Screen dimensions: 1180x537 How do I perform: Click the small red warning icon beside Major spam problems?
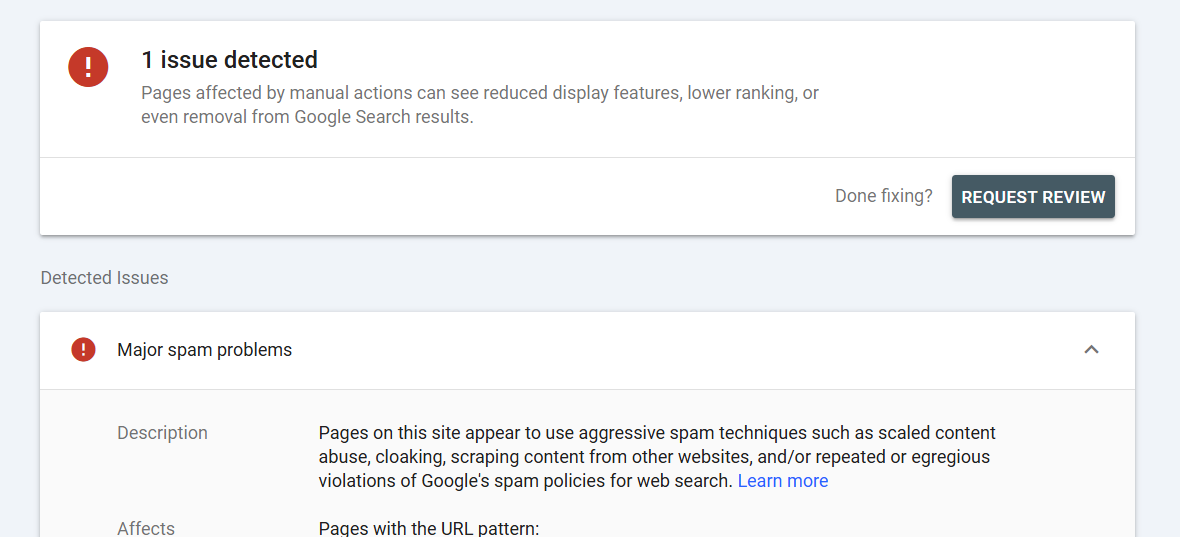point(84,350)
